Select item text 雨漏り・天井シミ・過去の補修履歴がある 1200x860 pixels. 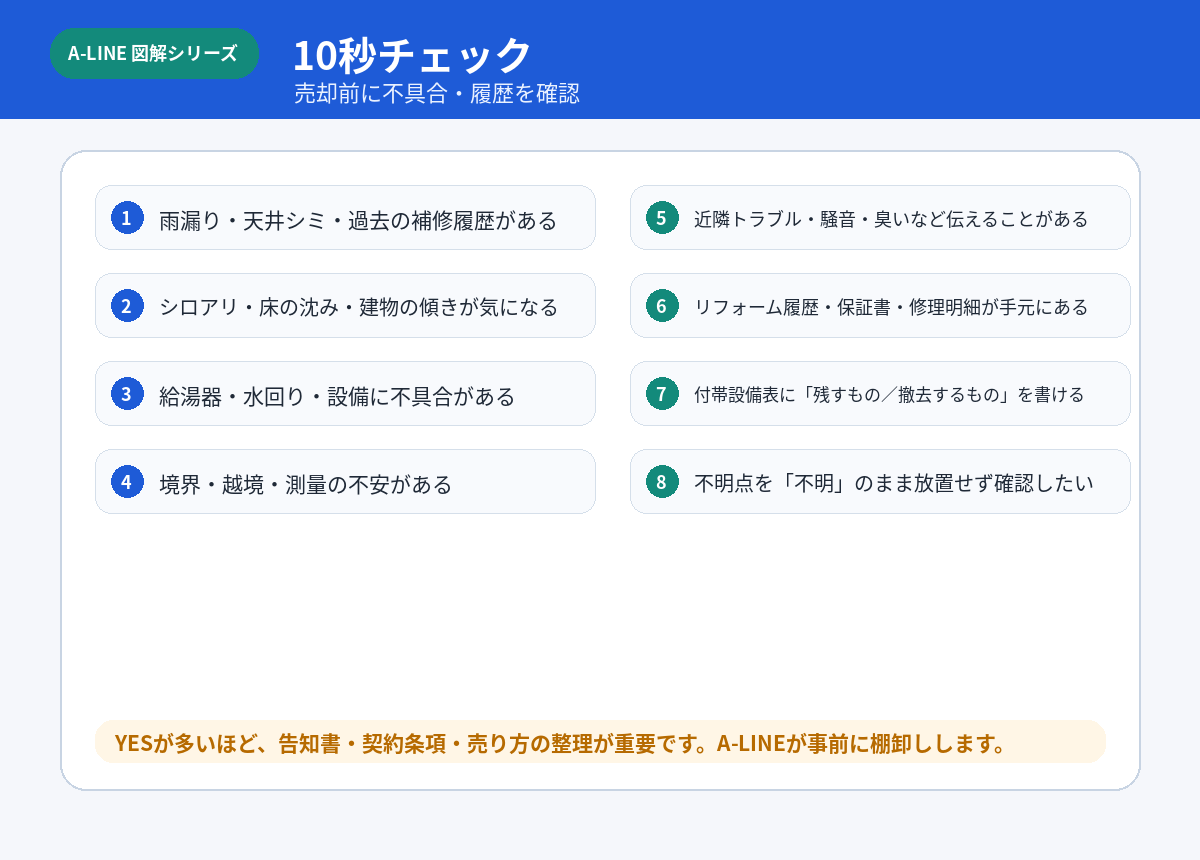pyautogui.click(x=358, y=220)
